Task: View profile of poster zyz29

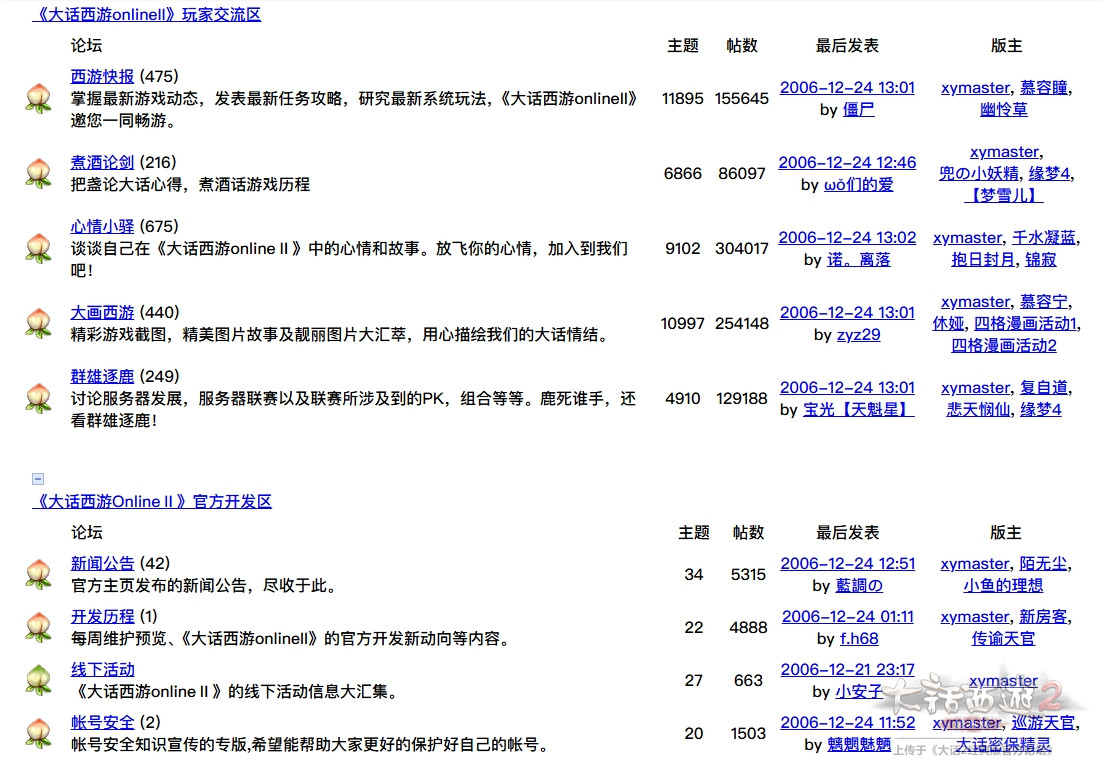Action: [858, 334]
